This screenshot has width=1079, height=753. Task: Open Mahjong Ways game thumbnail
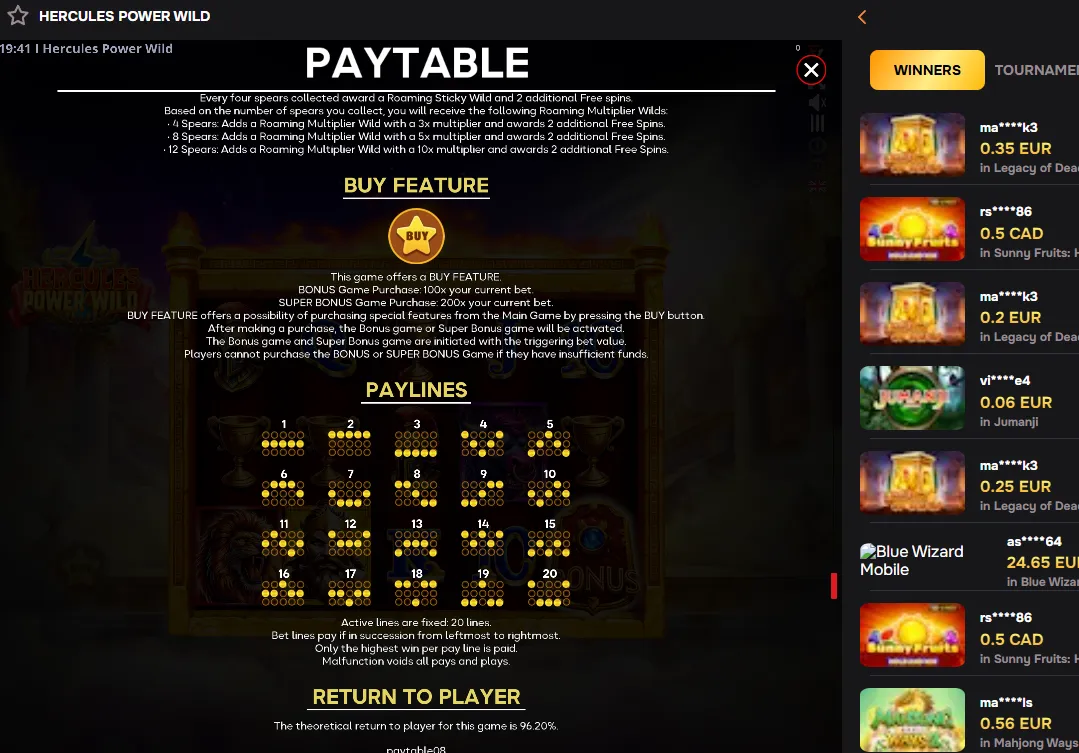[912, 719]
